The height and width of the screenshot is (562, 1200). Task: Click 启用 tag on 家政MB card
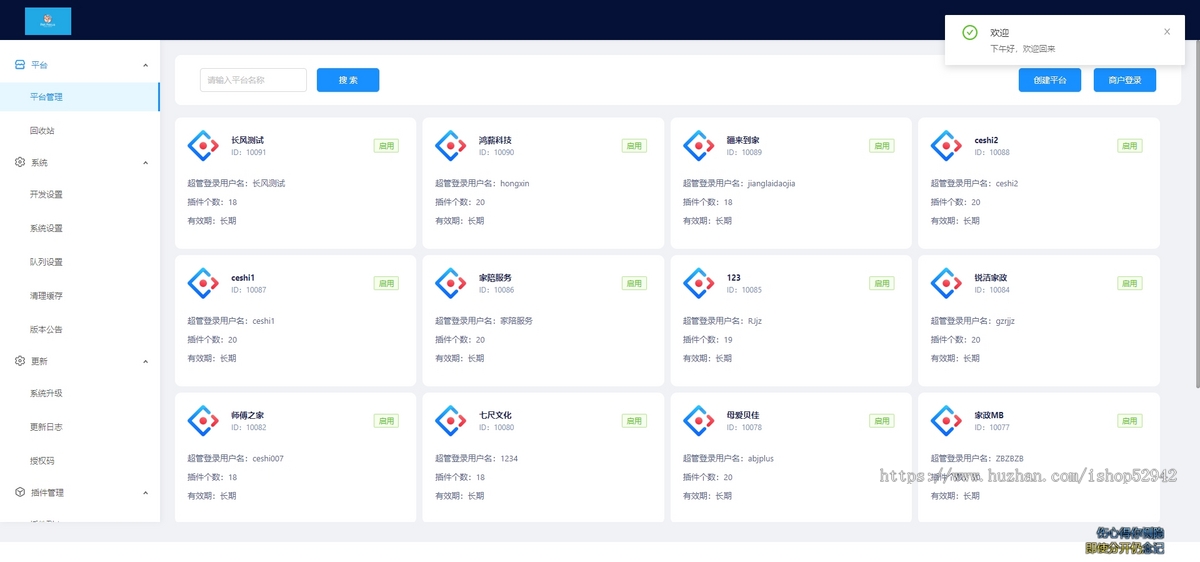coord(1130,421)
